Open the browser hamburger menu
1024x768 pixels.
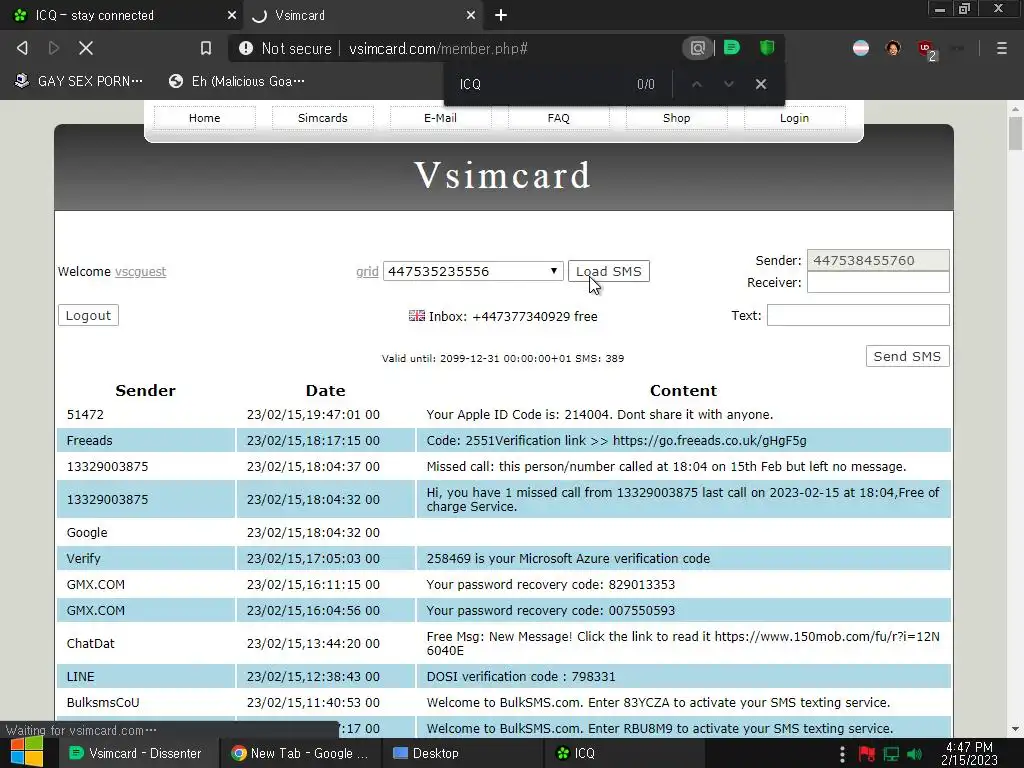click(1001, 48)
